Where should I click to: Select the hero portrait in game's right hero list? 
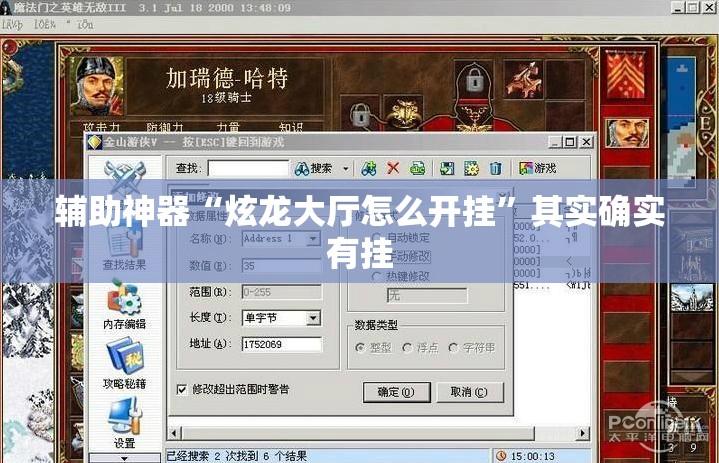[626, 133]
